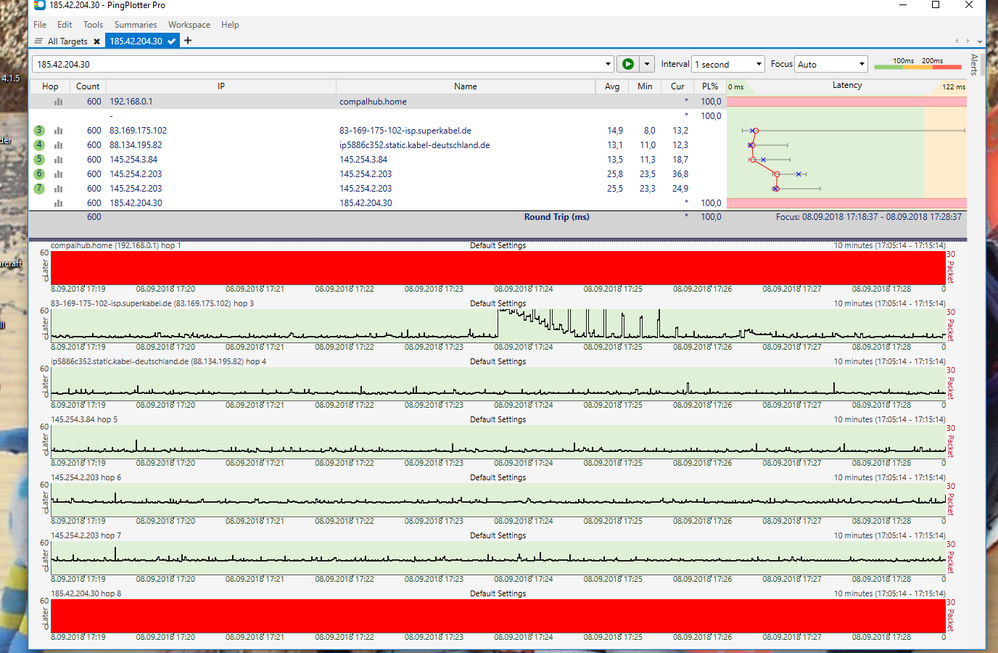
Task: Open the Alerts side panel
Action: (x=975, y=65)
